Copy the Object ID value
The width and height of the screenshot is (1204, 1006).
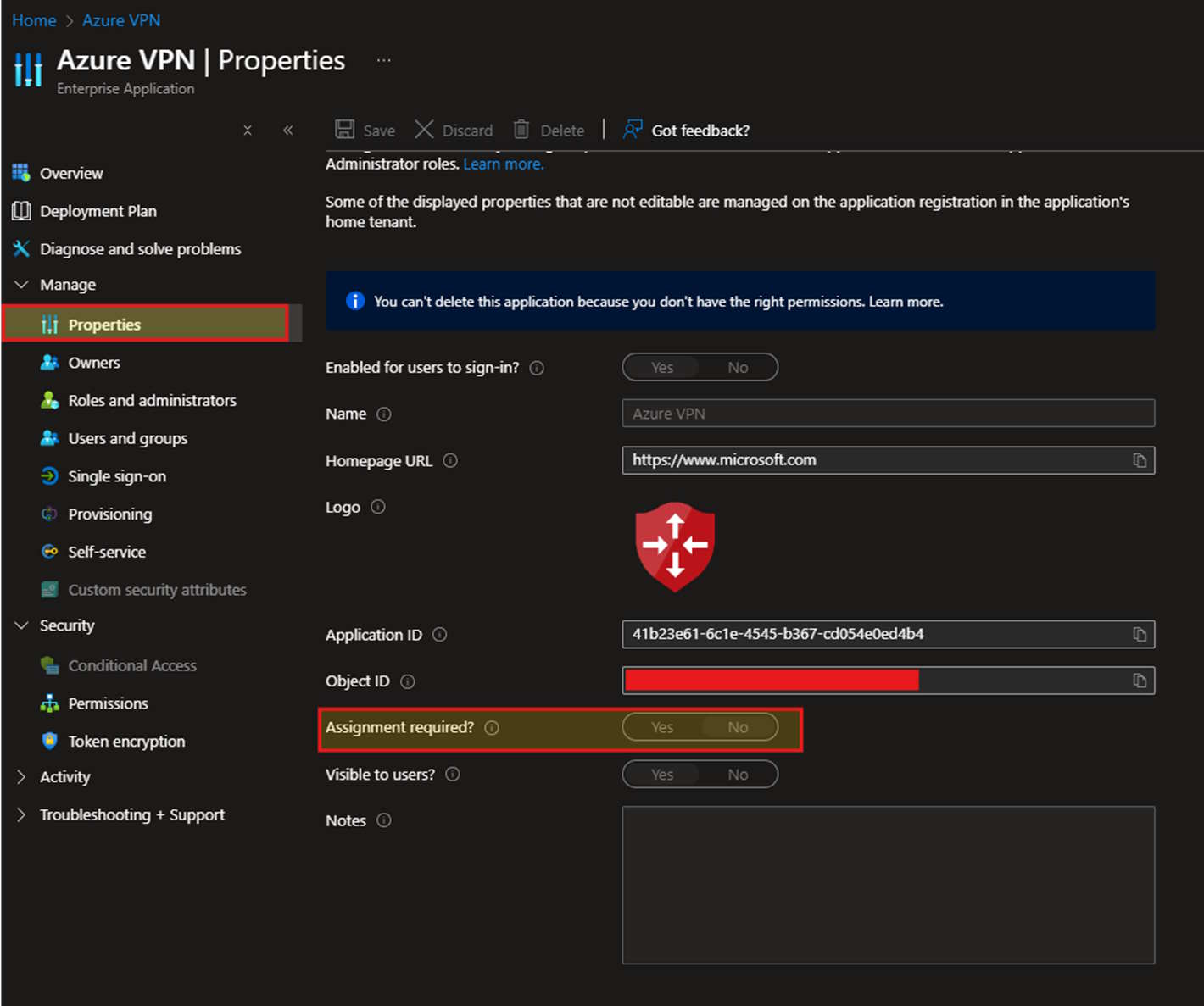tap(1140, 681)
